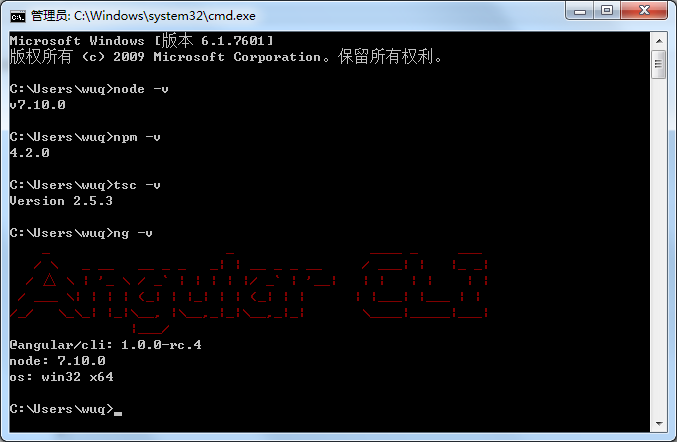Minimize the command prompt window

pos(580,11)
